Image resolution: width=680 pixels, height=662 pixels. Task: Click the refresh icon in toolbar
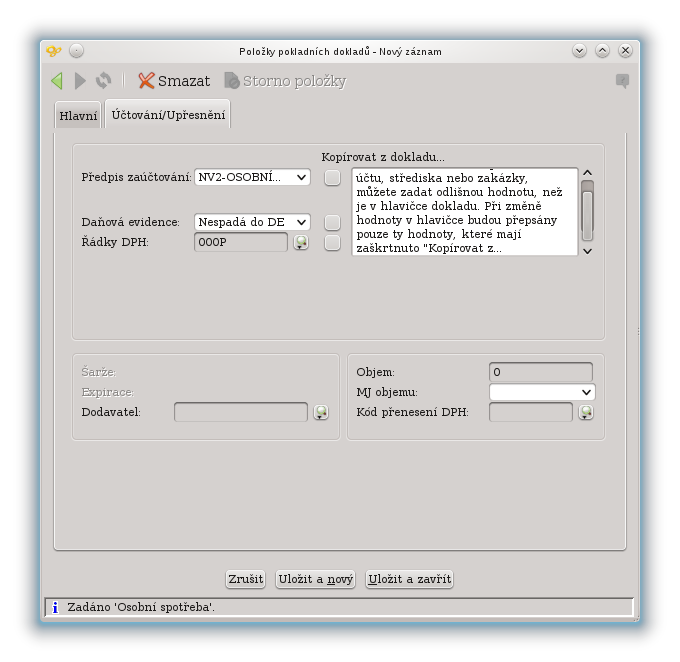tap(104, 81)
